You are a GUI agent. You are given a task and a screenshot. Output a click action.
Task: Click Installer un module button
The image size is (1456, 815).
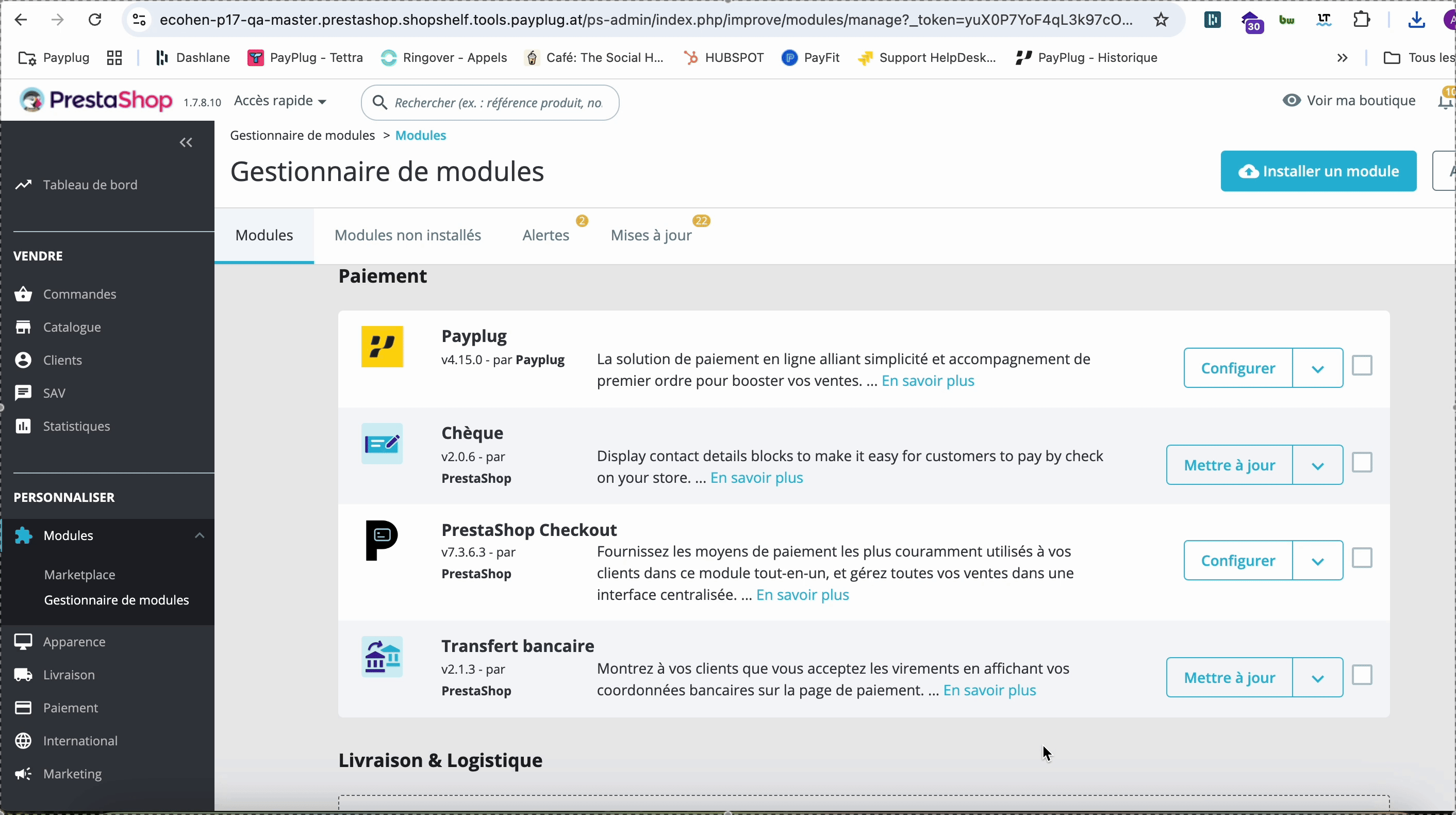1319,171
